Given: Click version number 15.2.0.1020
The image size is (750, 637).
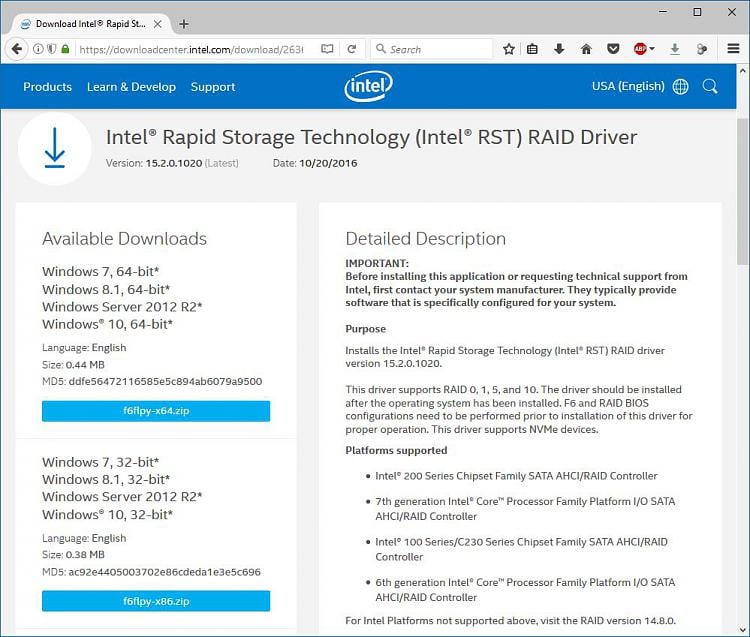Looking at the screenshot, I should click(174, 163).
